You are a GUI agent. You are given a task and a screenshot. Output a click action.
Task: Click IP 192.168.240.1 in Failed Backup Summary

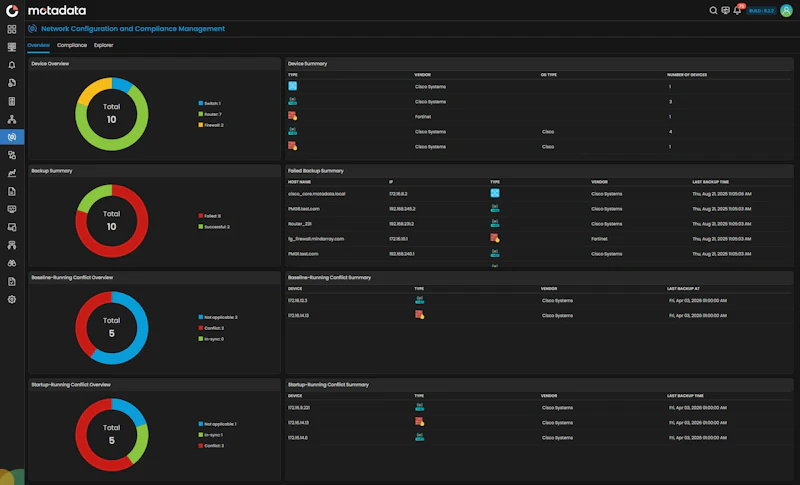[x=402, y=253]
